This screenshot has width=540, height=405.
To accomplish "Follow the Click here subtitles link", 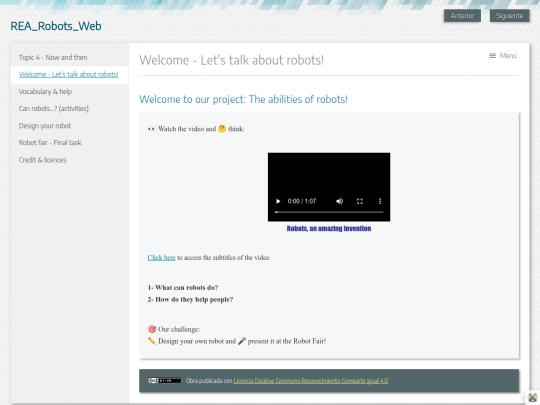I will click(162, 258).
